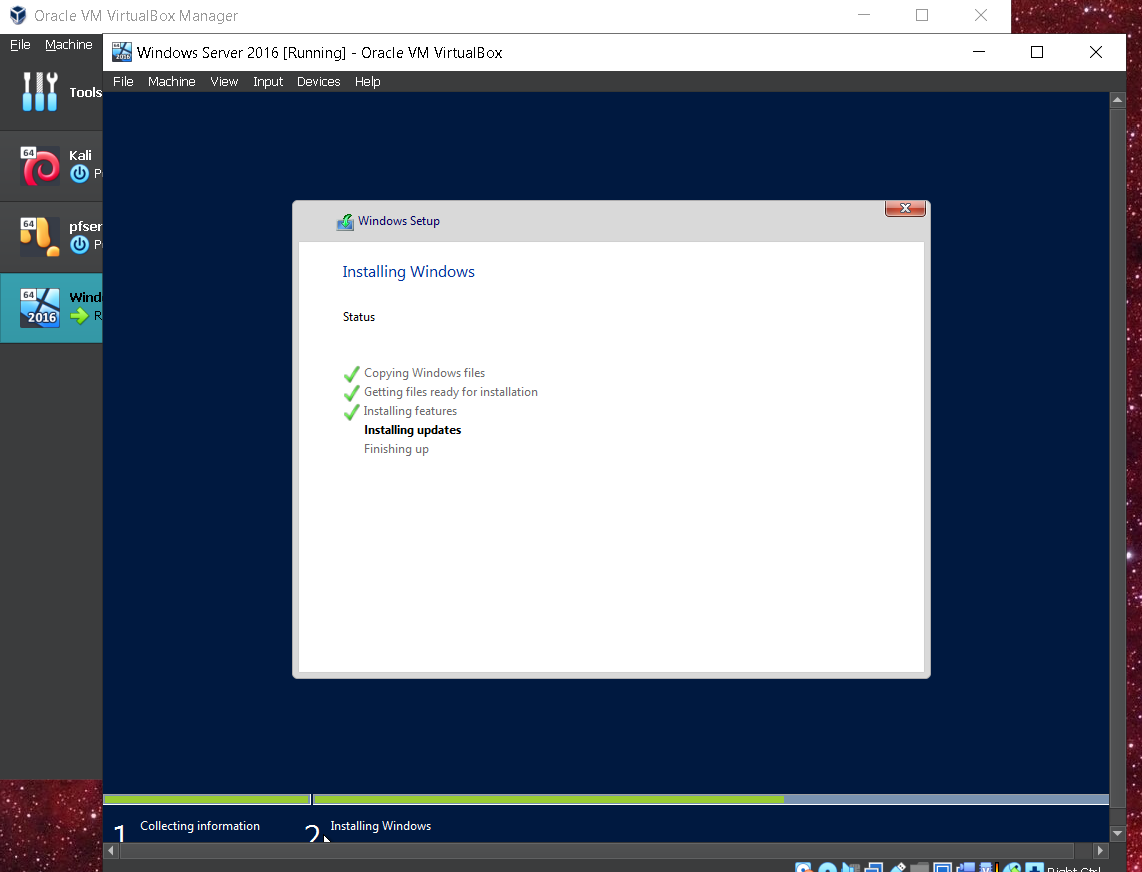Click the network status icon in the status bar
Screen dimensions: 1142x872
click(875, 866)
